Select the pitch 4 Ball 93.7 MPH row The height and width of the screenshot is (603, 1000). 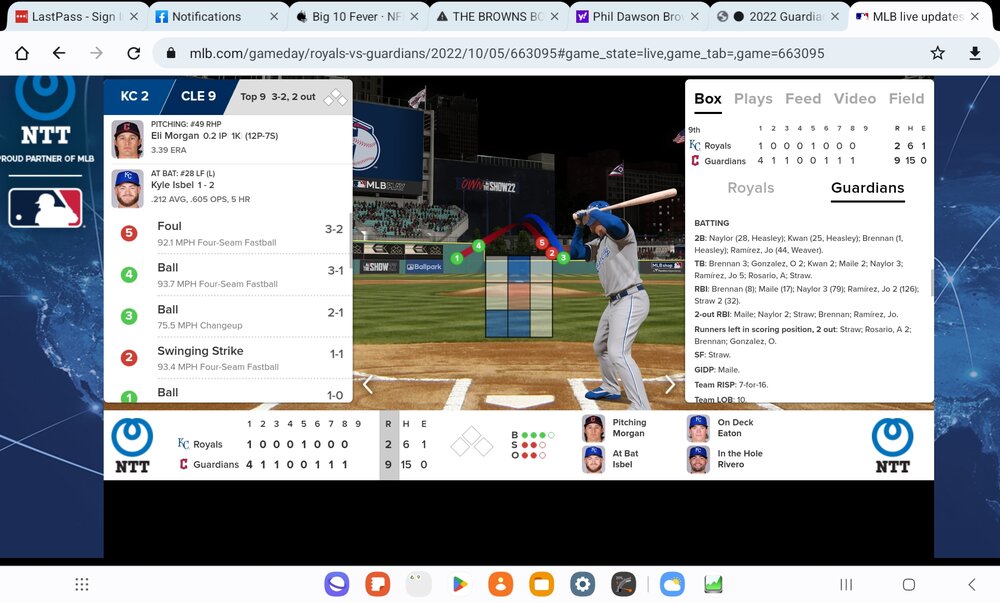(x=230, y=275)
